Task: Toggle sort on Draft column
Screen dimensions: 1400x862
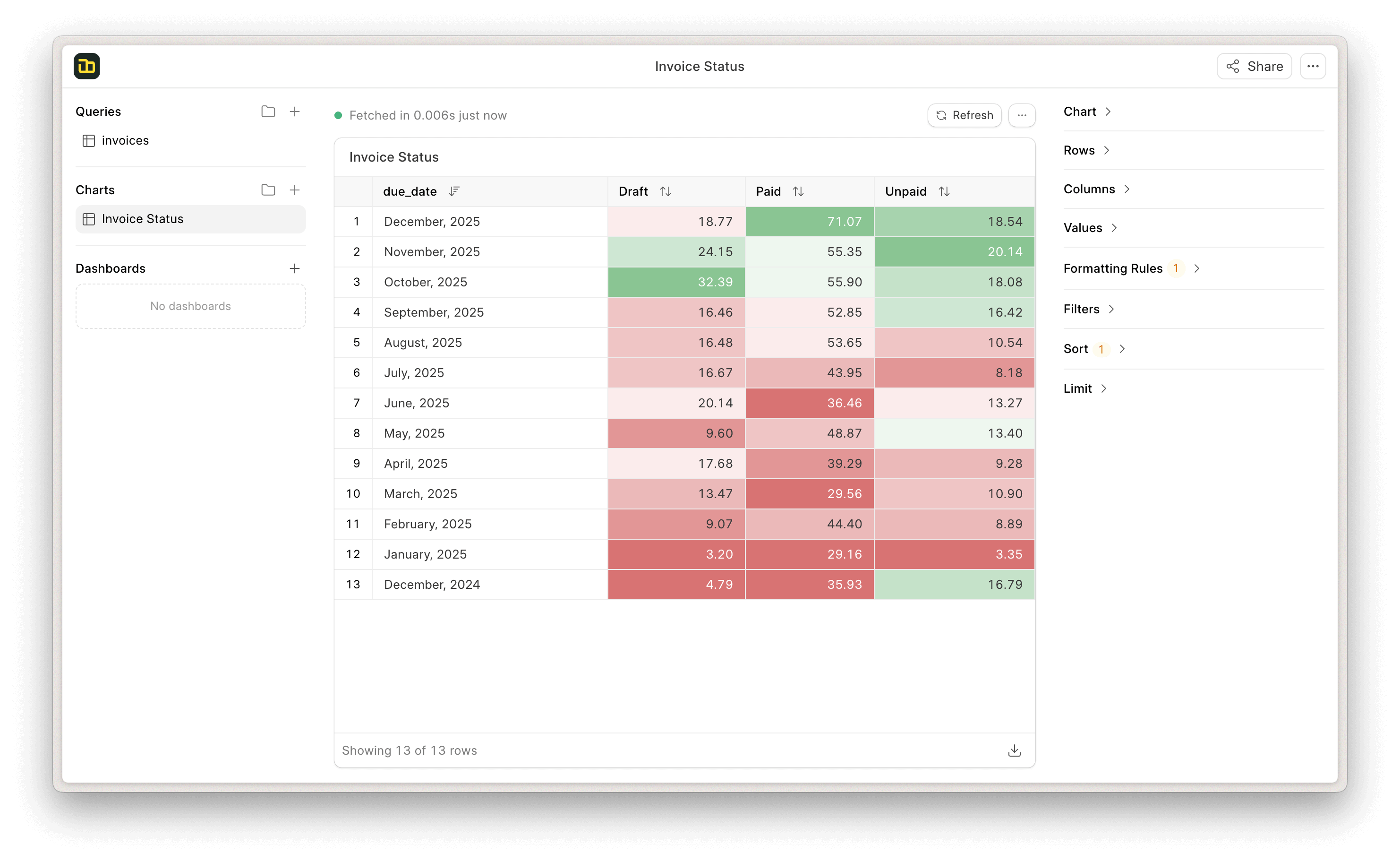Action: click(666, 191)
